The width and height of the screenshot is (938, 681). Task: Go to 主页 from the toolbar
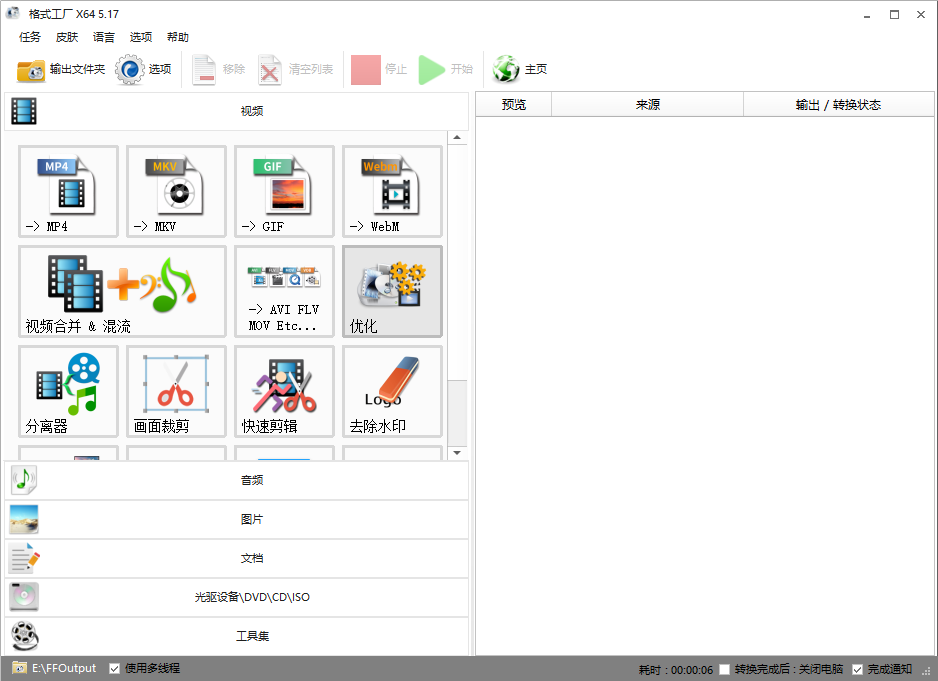[x=521, y=69]
